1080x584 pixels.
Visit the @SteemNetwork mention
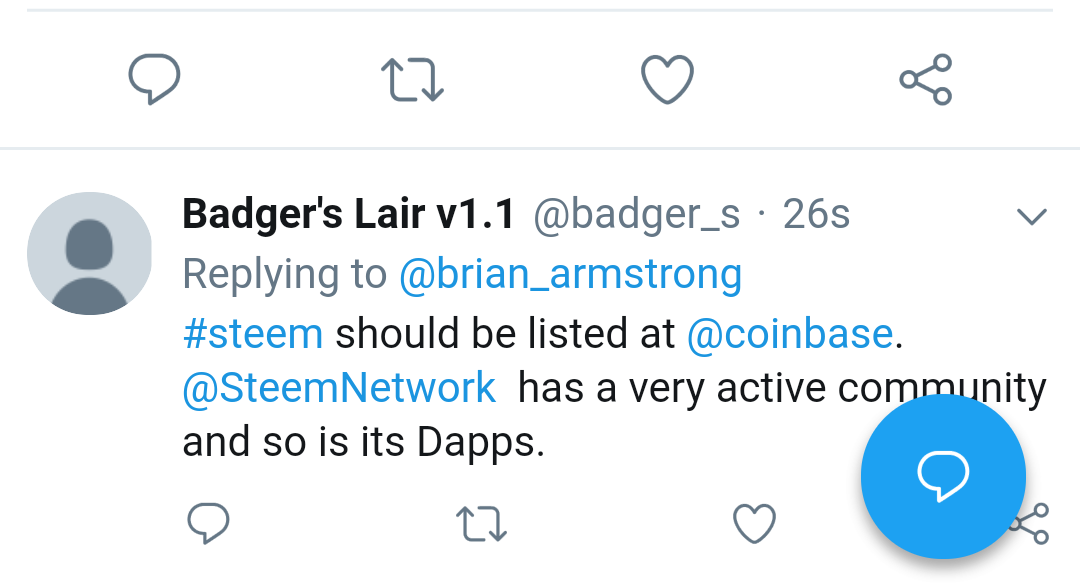339,388
